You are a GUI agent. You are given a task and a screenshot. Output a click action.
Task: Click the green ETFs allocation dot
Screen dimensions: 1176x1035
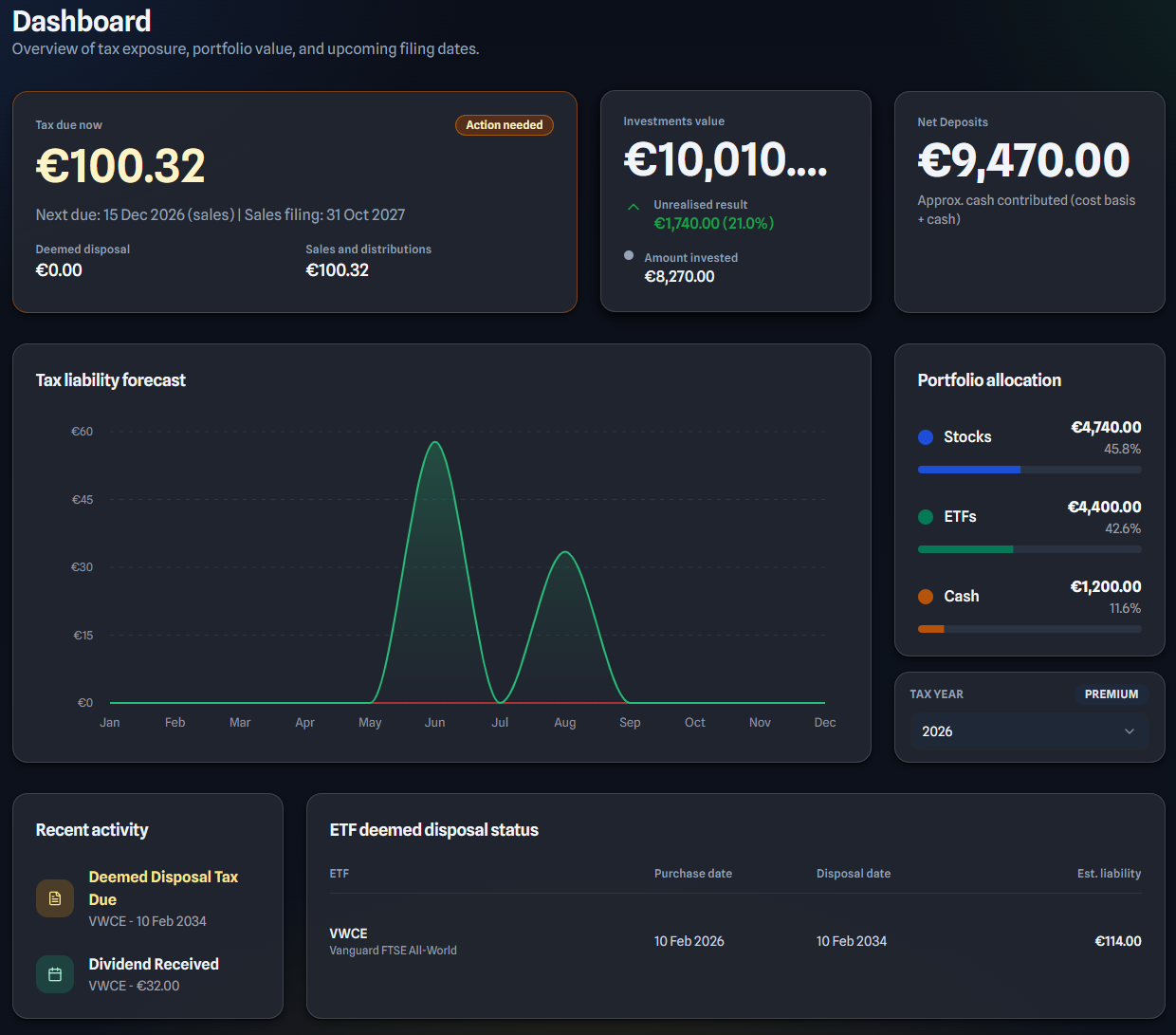tap(925, 516)
